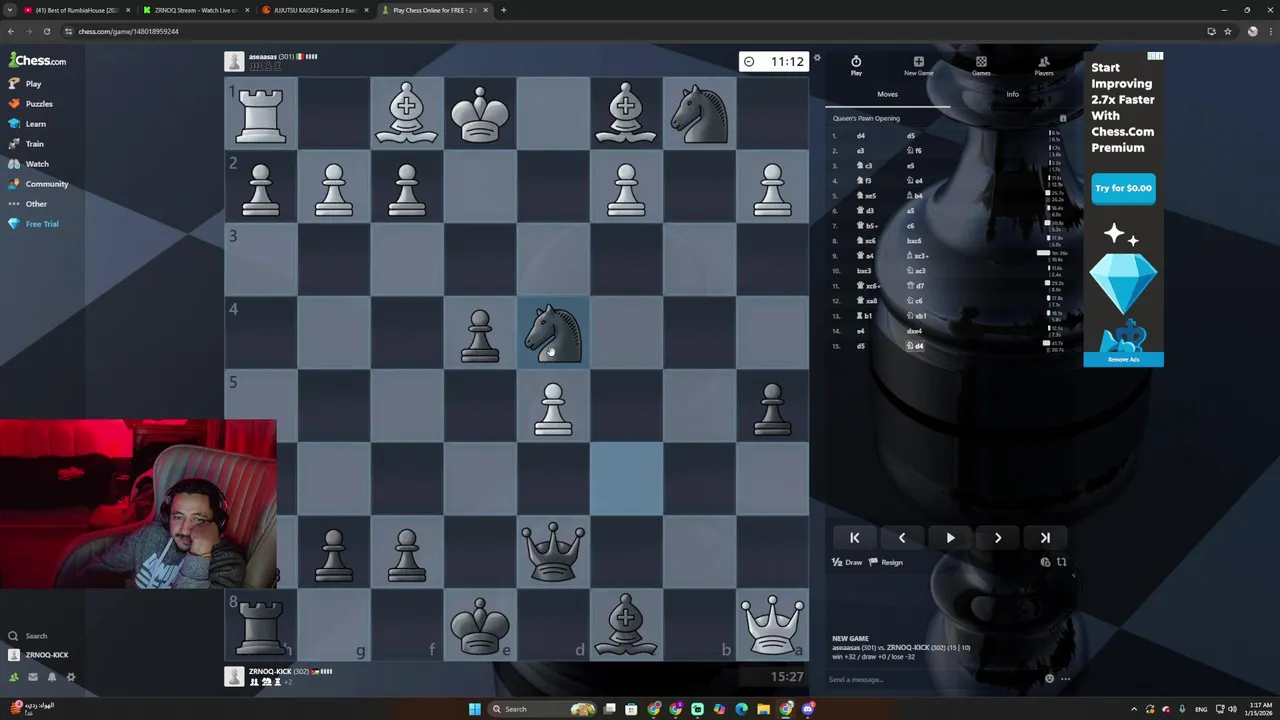Open Learn section in sidebar
1280x720 pixels.
[27, 124]
